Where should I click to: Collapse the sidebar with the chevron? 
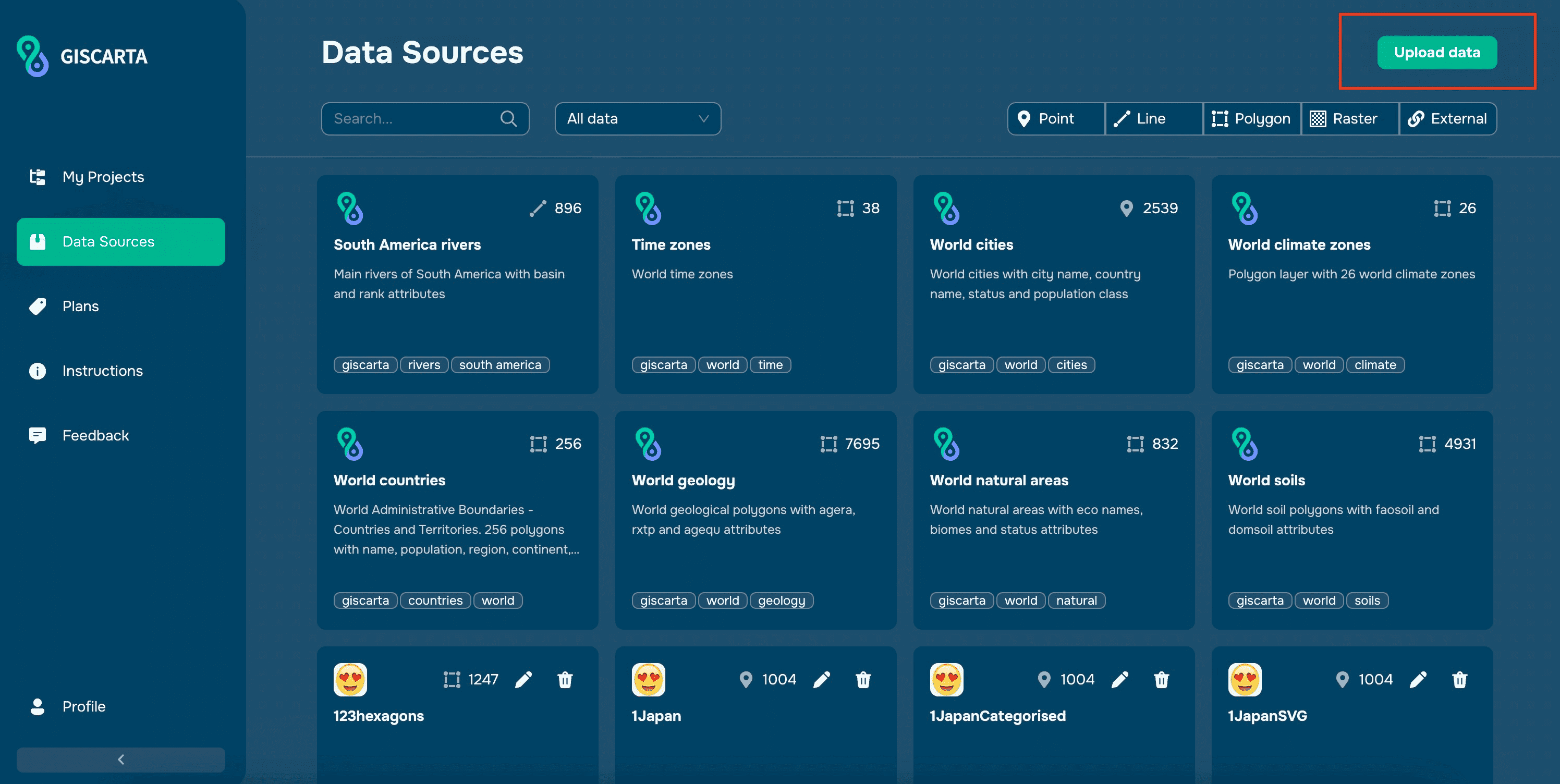tap(120, 759)
